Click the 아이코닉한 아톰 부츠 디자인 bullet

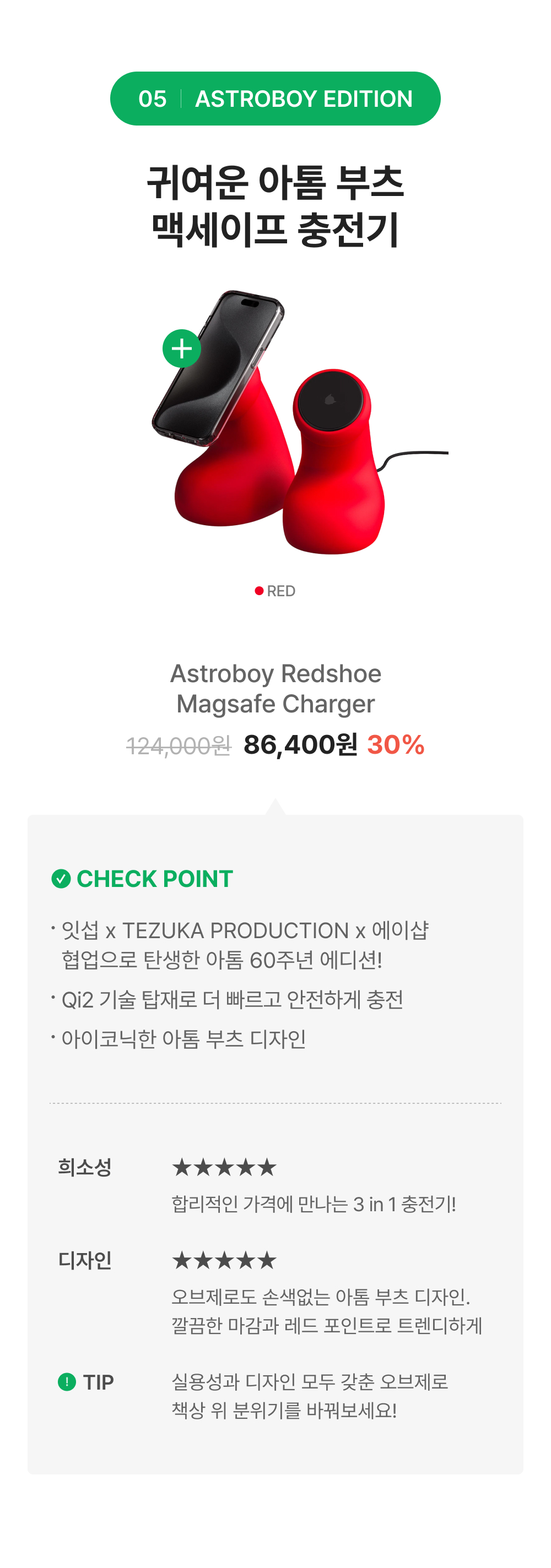183,1038
